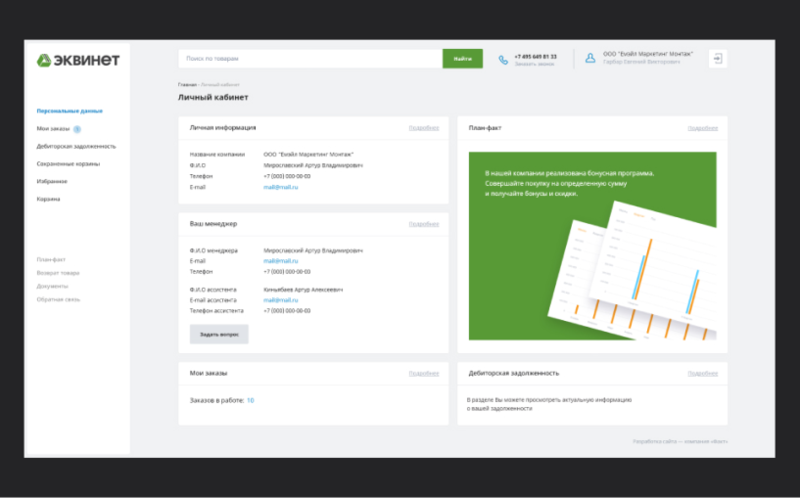Open Документы in the sidebar

click(52, 286)
